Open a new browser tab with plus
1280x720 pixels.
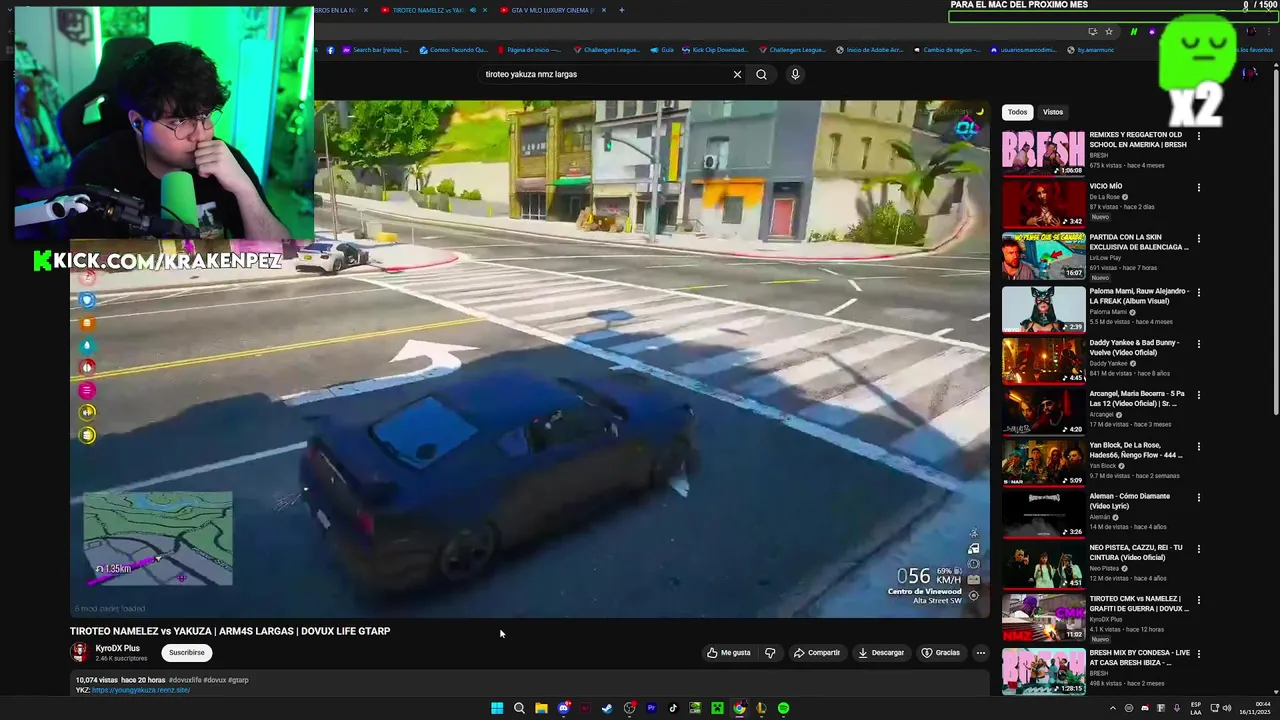pos(621,10)
